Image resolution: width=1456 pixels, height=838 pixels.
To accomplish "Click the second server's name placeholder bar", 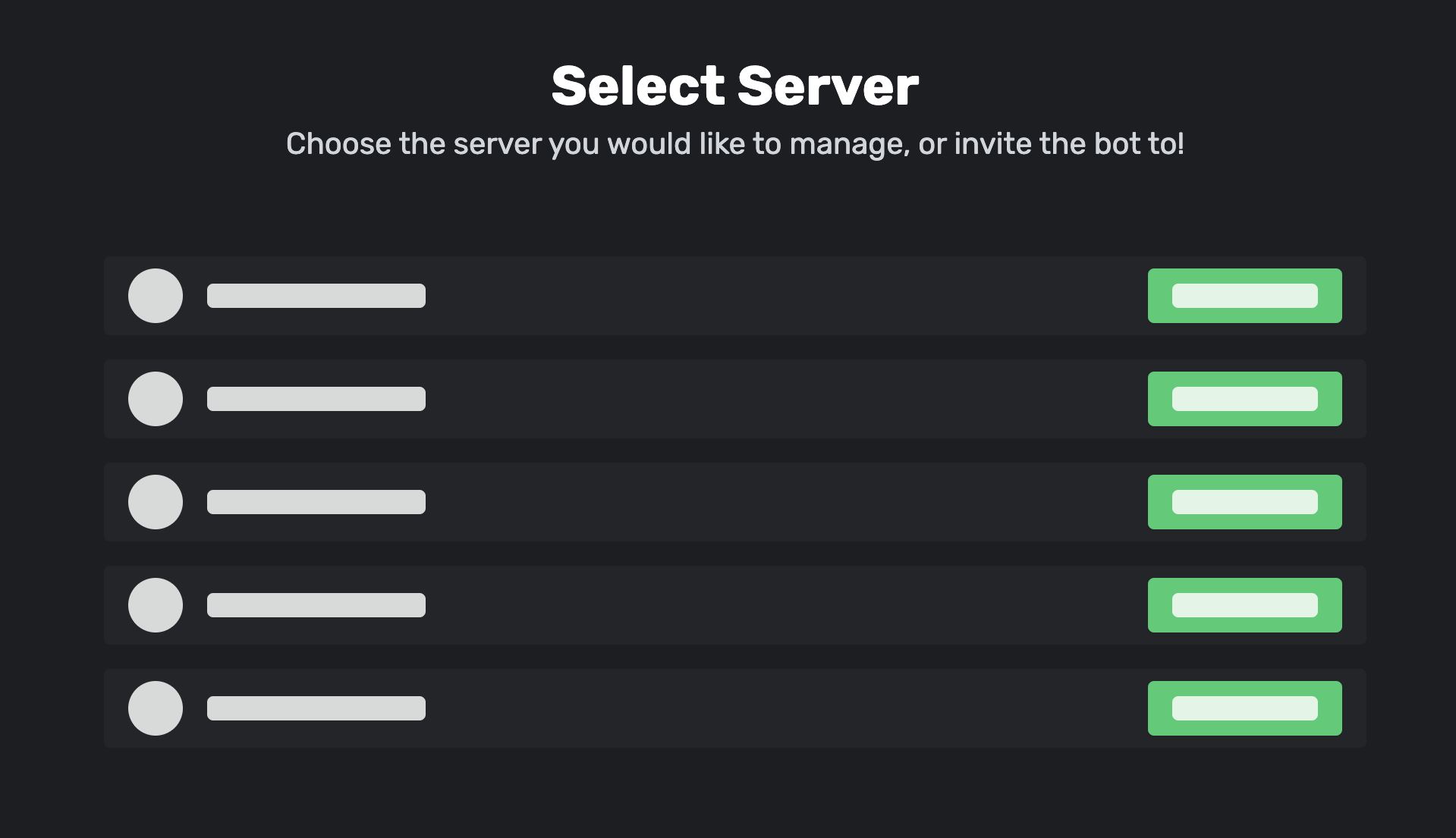I will [316, 399].
